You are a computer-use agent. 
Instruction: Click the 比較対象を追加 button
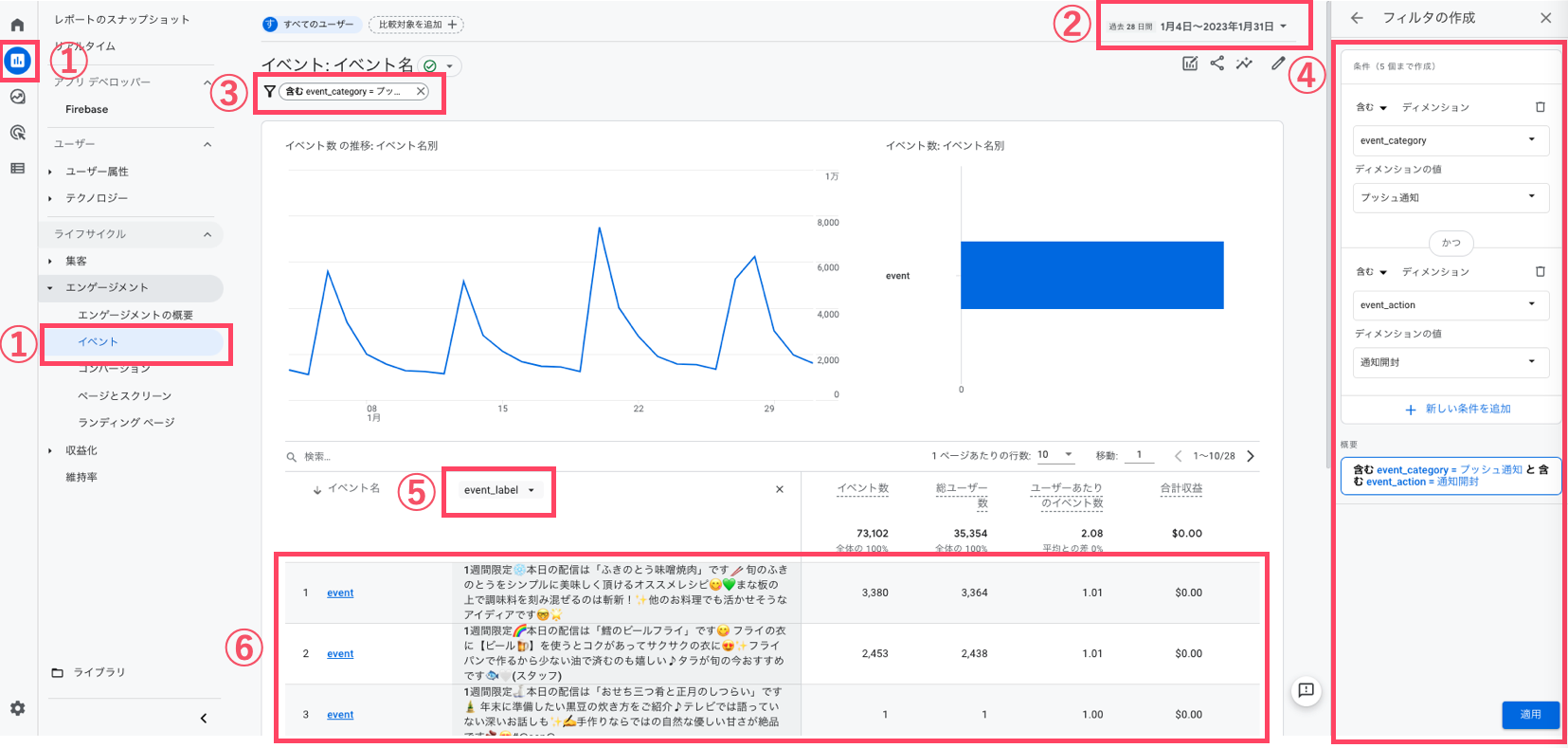[416, 25]
